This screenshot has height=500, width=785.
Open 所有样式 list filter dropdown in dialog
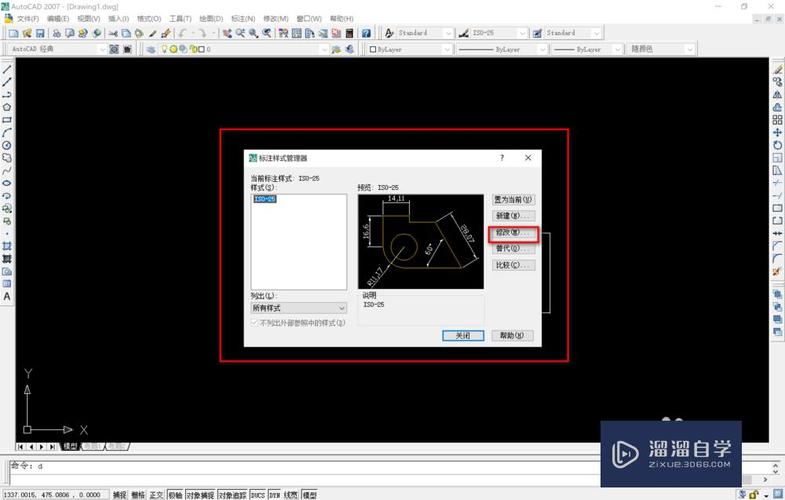click(x=299, y=308)
